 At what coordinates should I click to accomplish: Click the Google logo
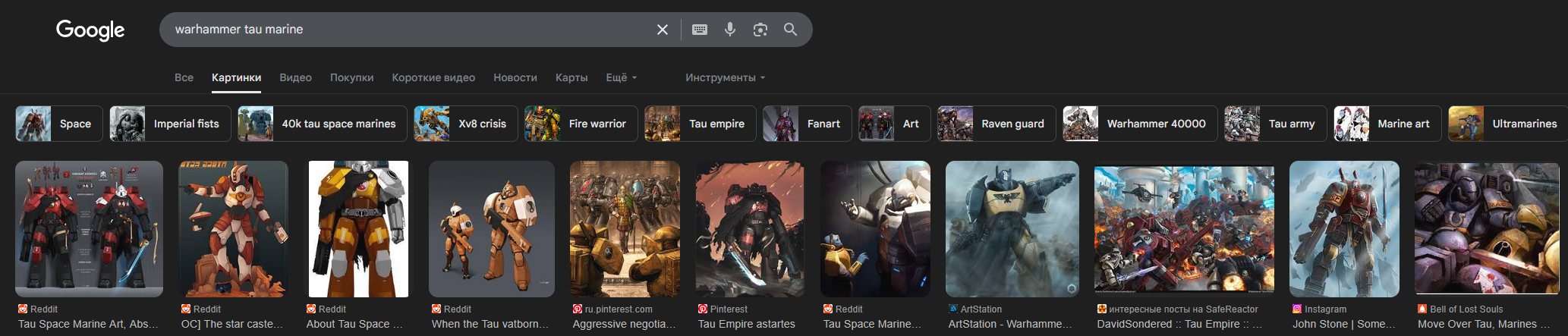pyautogui.click(x=90, y=30)
